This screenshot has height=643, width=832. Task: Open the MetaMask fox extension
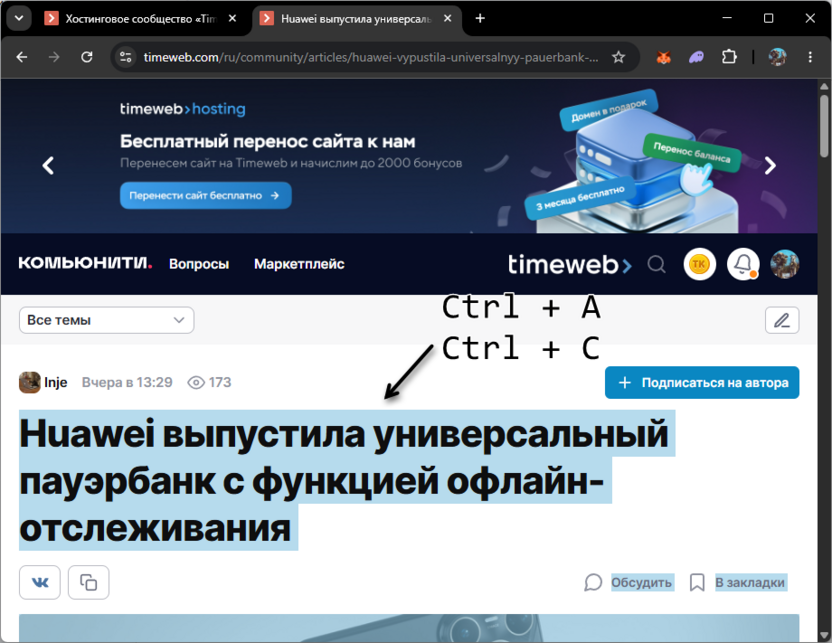(664, 57)
